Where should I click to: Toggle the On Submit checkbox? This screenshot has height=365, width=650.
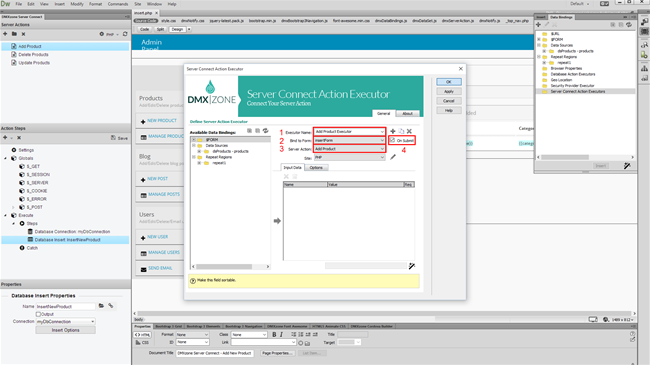tap(392, 140)
